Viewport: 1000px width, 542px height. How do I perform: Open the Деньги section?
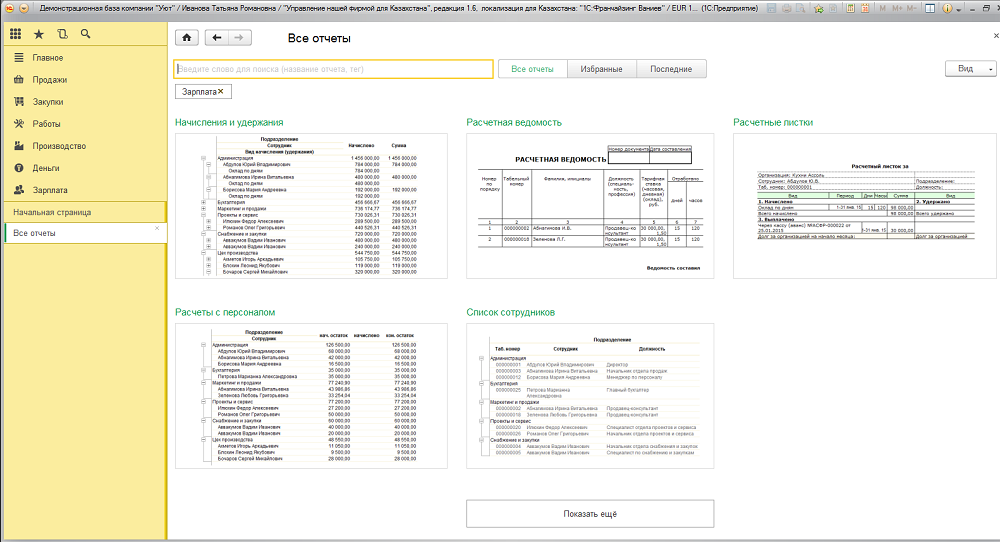pyautogui.click(x=46, y=168)
